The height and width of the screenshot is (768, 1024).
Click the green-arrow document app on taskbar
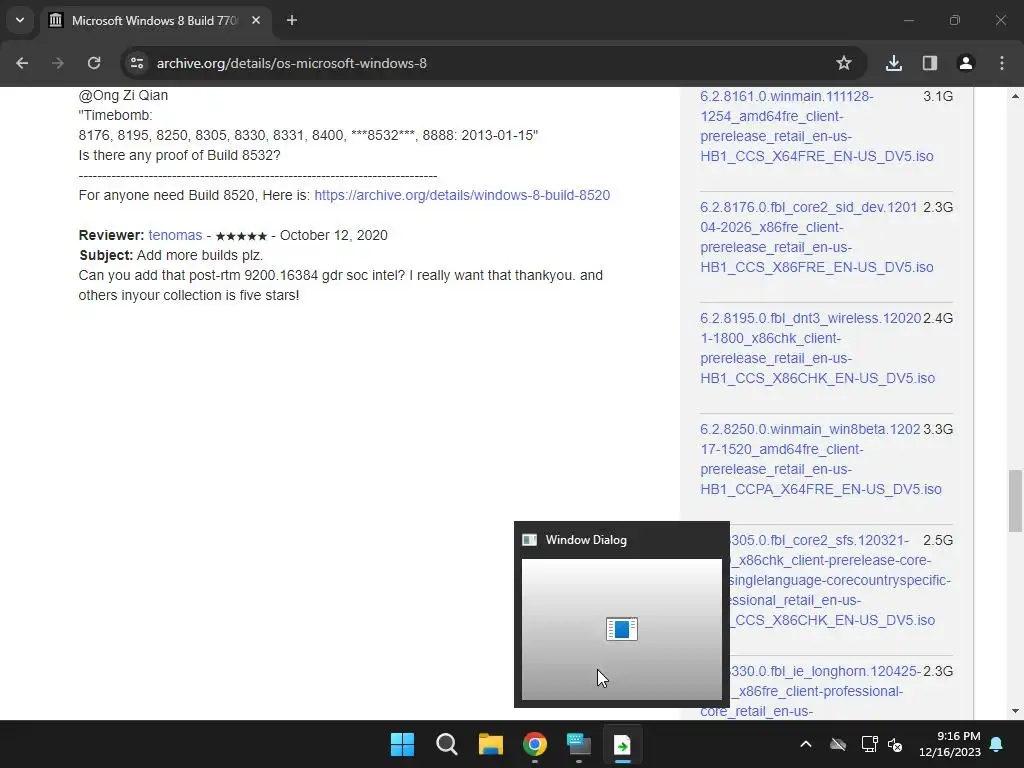(x=622, y=744)
